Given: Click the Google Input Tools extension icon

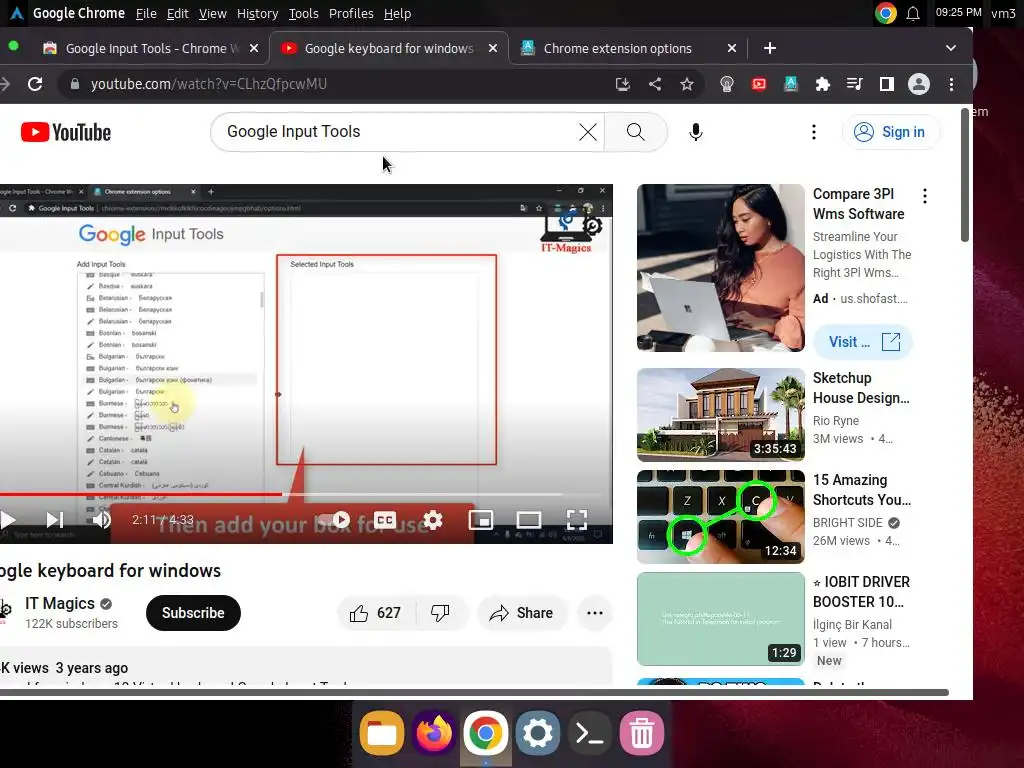Looking at the screenshot, I should tap(790, 84).
